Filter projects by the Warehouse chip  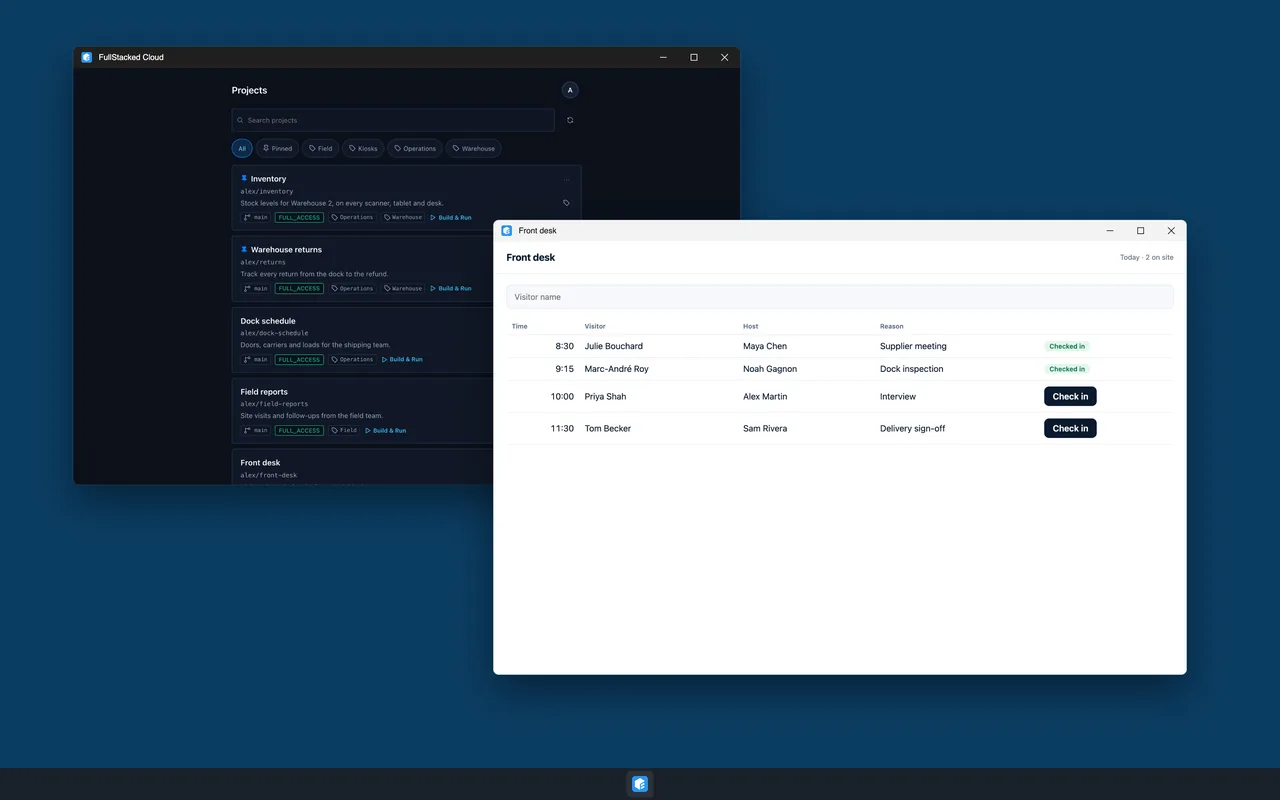(473, 148)
